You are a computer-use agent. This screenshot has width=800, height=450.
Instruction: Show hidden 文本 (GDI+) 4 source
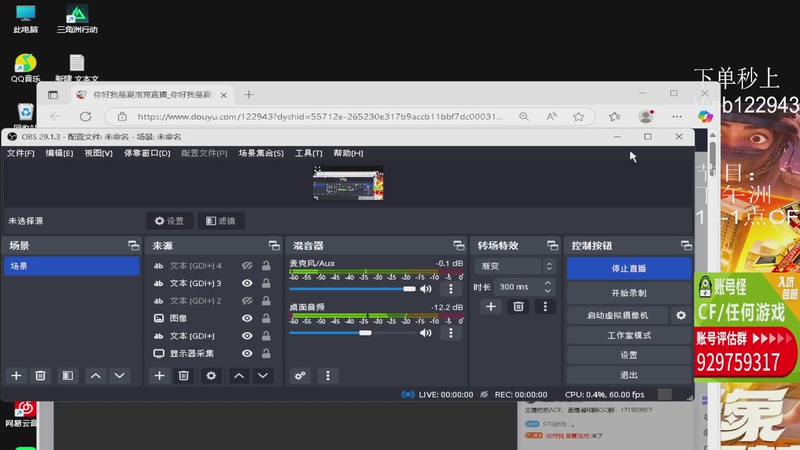coord(247,266)
